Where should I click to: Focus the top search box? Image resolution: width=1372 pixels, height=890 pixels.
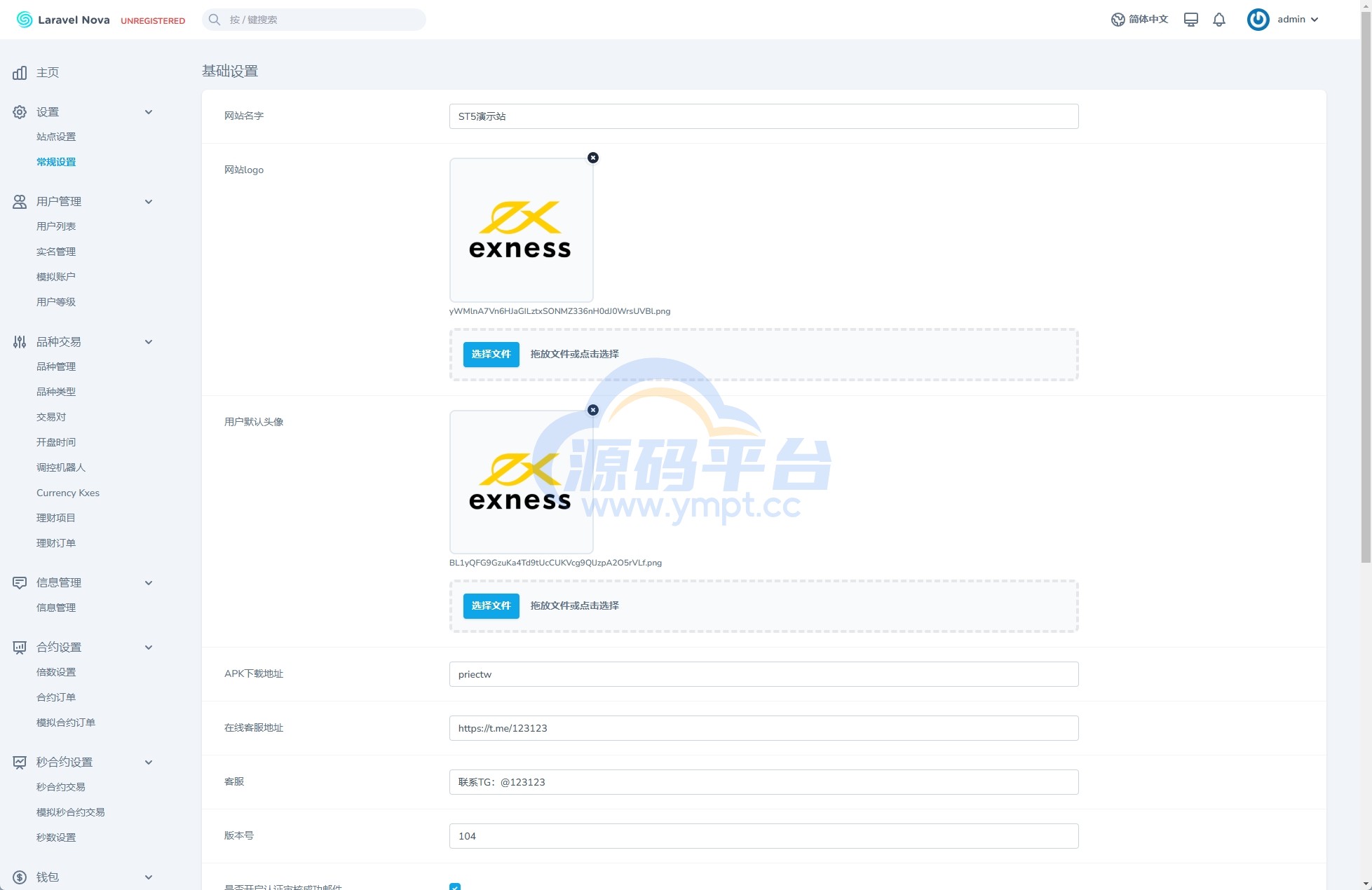(314, 20)
